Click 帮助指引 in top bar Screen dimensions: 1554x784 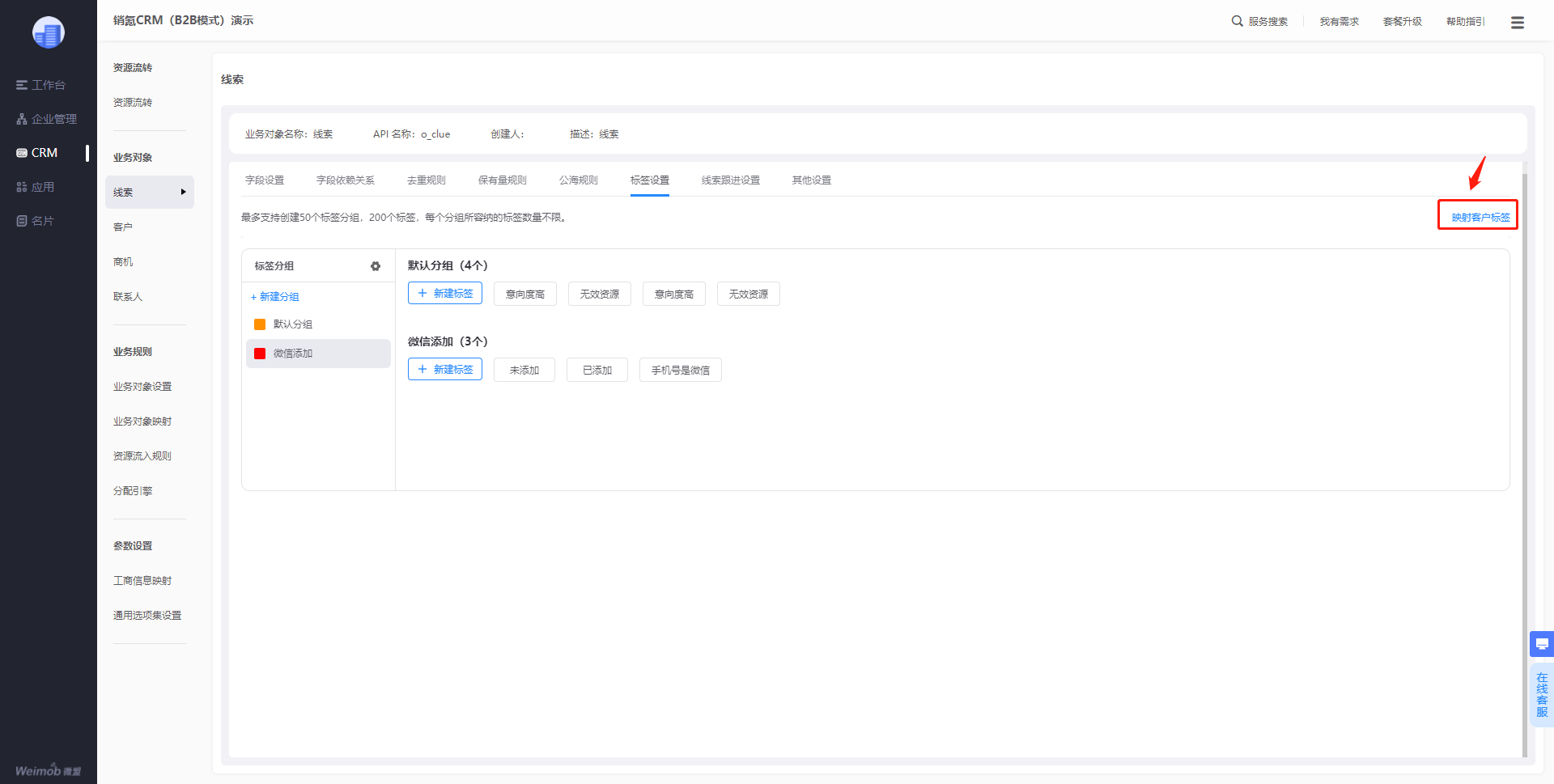(x=1466, y=22)
